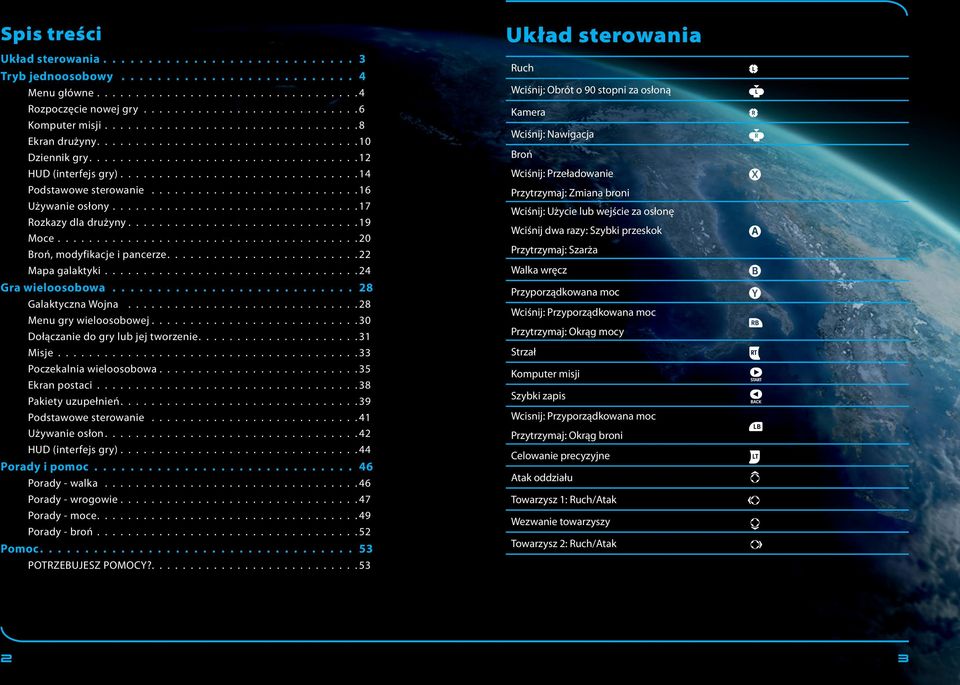
Task: Click the Y button icon for Przyporządkowana moc
Action: [755, 293]
